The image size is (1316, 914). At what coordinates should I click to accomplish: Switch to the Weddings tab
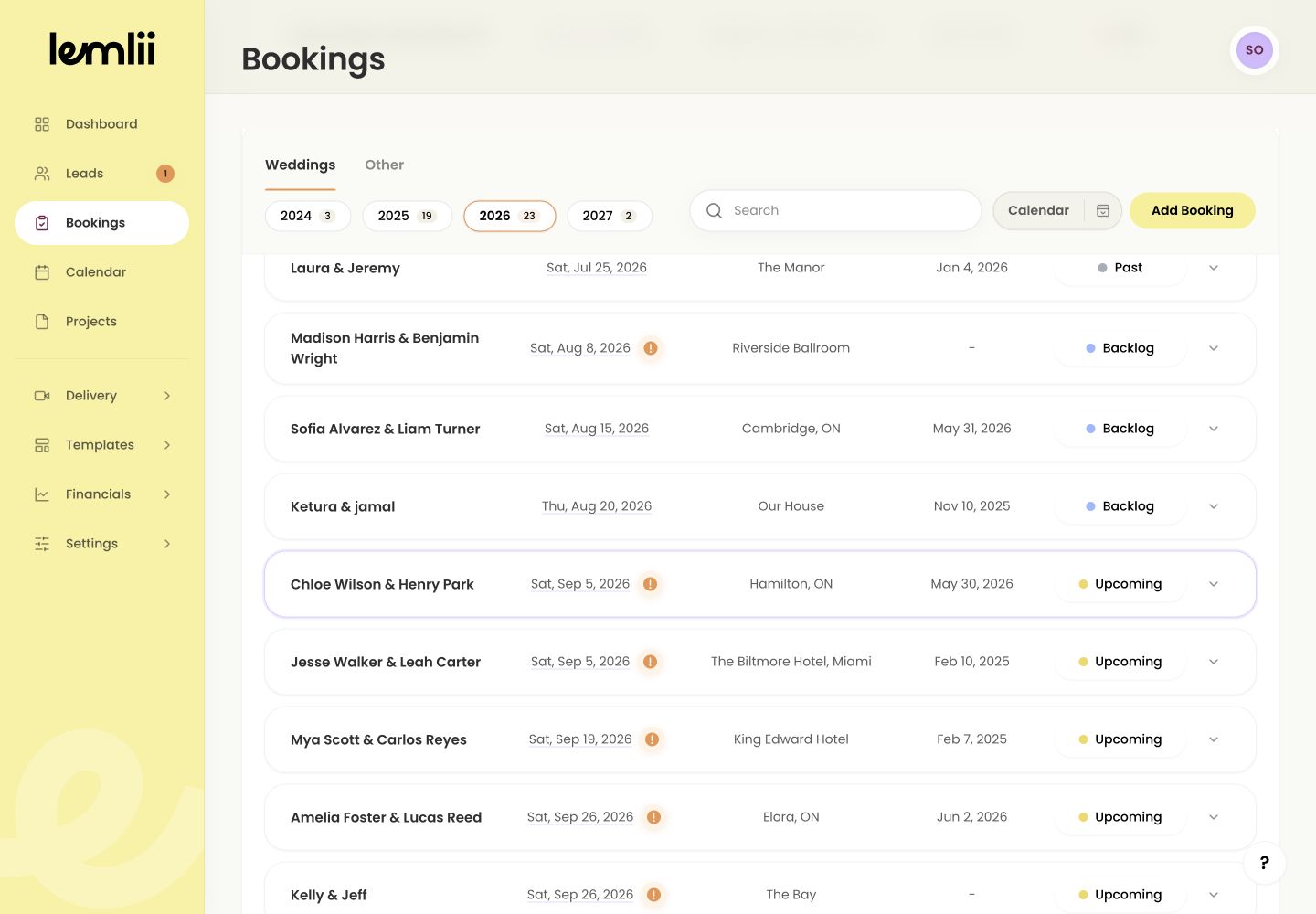click(301, 165)
